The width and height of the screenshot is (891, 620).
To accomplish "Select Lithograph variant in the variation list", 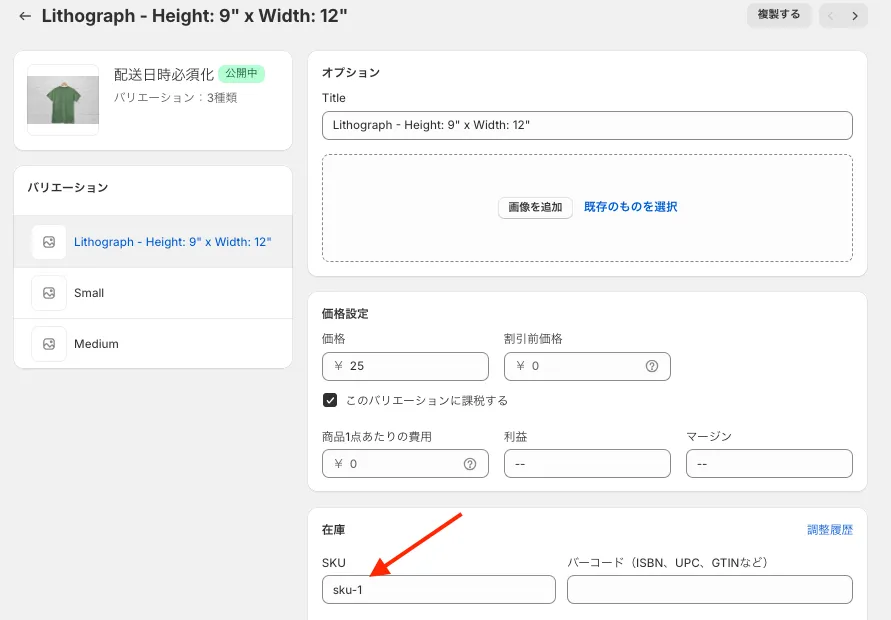I will 172,242.
